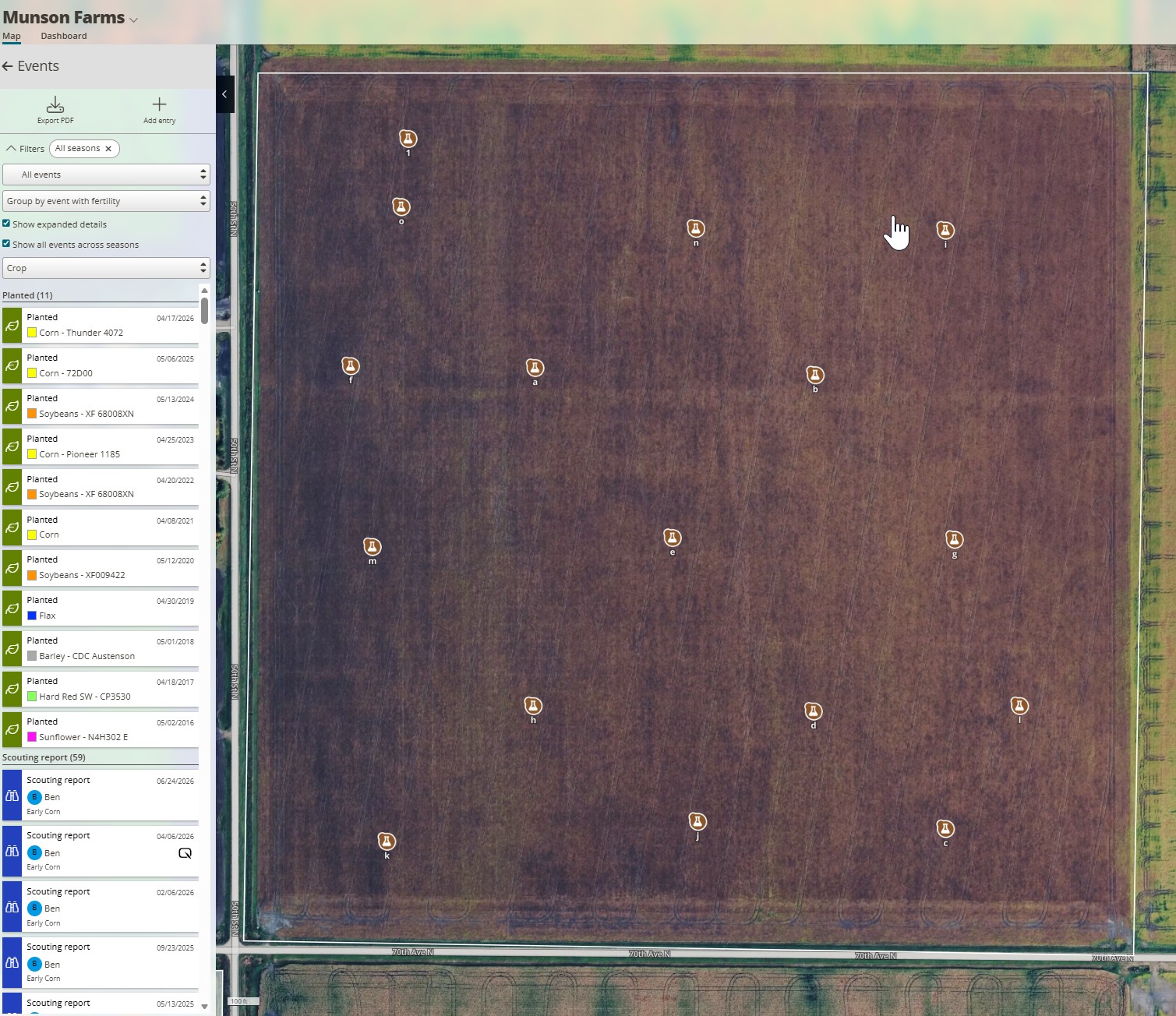This screenshot has height=1016, width=1176.
Task: Click binoculars icon for 06/24/2026 scouting report
Action: pyautogui.click(x=12, y=796)
